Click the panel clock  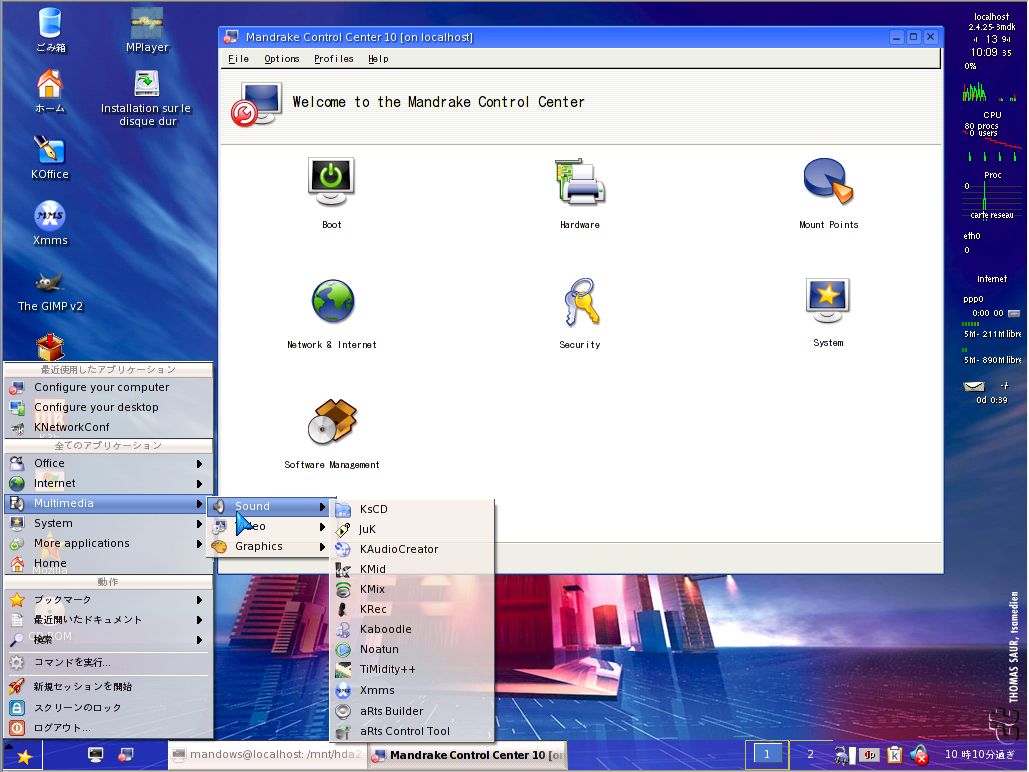click(980, 754)
